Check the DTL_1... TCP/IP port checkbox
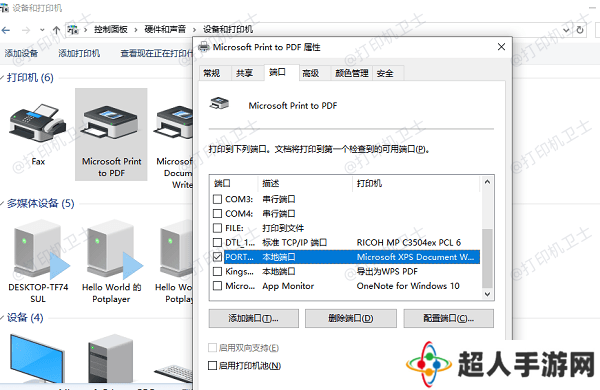This screenshot has height=390, width=600. [x=217, y=243]
